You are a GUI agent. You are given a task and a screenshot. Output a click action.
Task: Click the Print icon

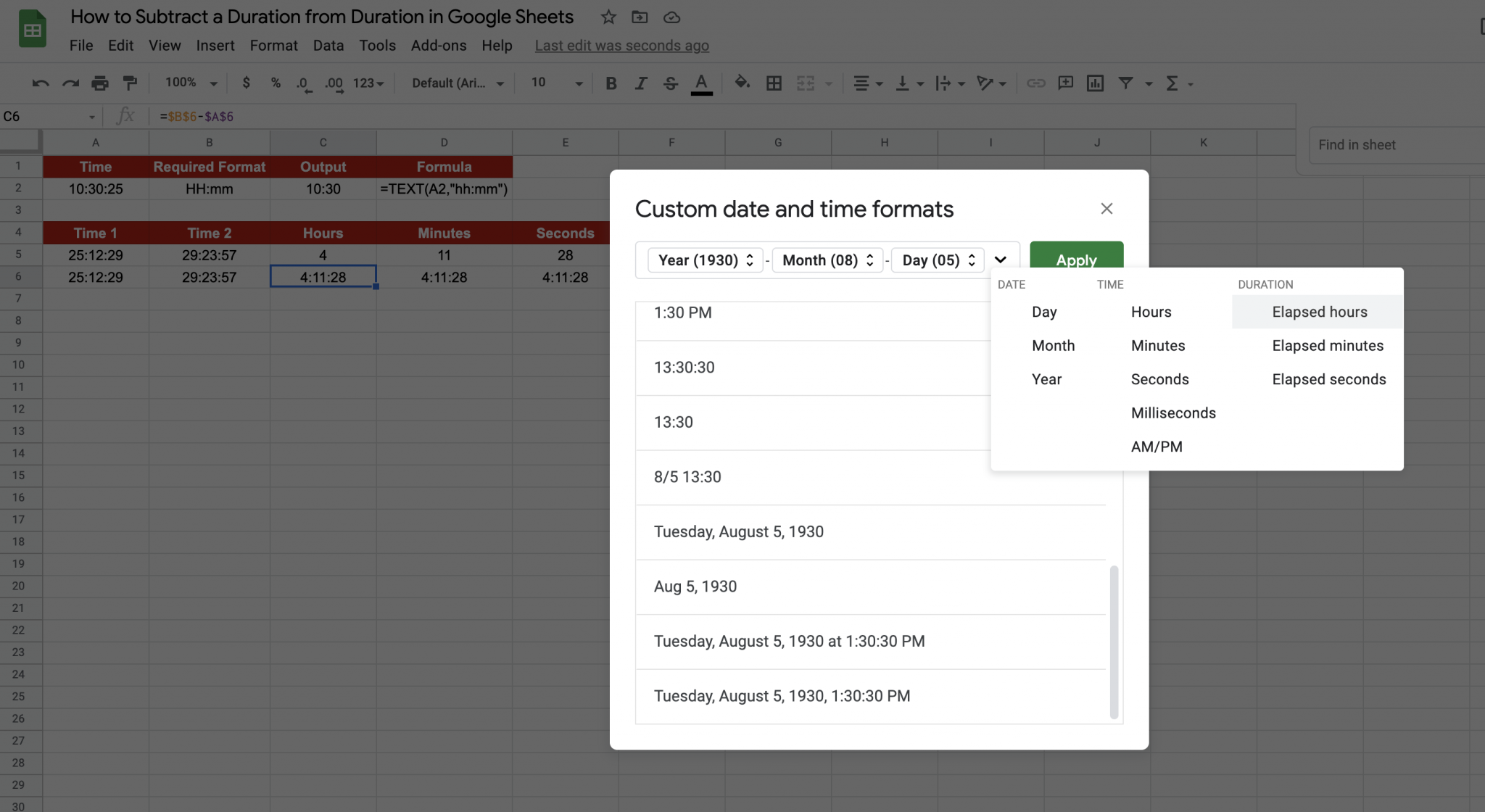(x=99, y=83)
